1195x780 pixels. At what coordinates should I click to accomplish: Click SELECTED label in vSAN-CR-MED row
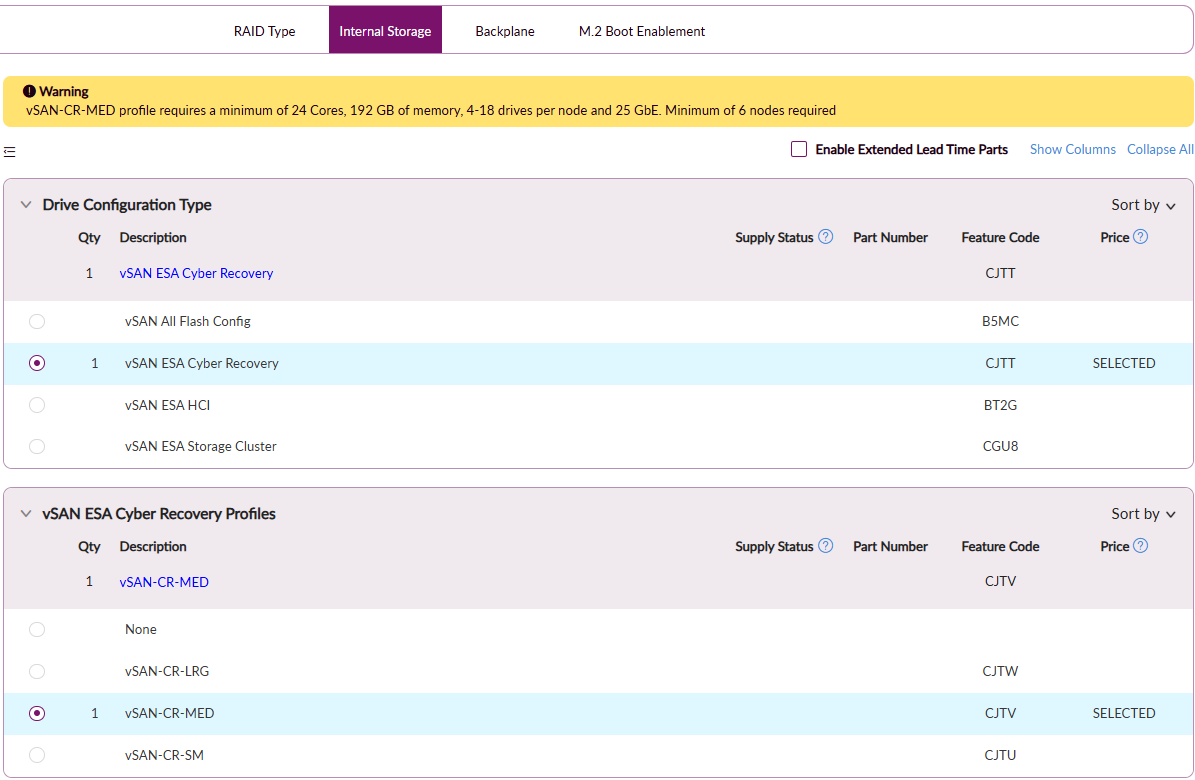point(1123,713)
